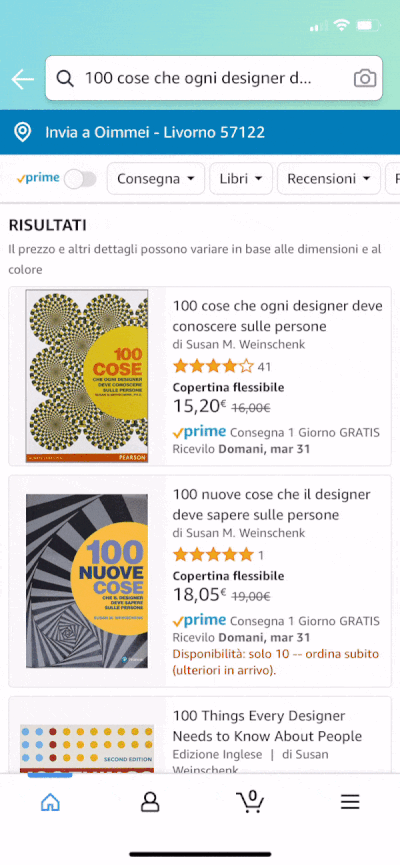
Task: Toggle the Prime filter switch
Action: pos(80,179)
